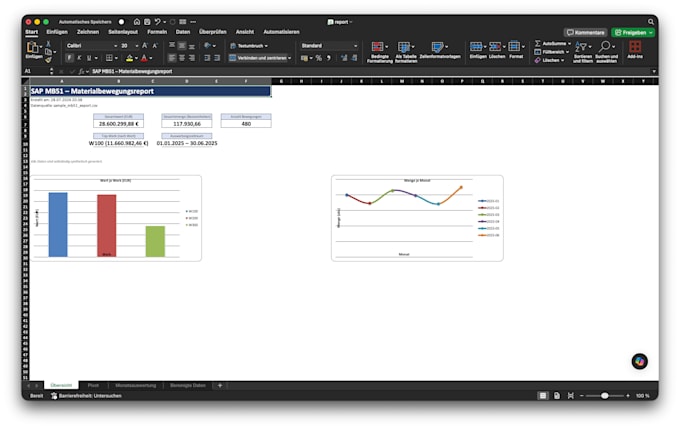
Task: Open the Seitenlayout ribbon tab
Action: [x=123, y=32]
